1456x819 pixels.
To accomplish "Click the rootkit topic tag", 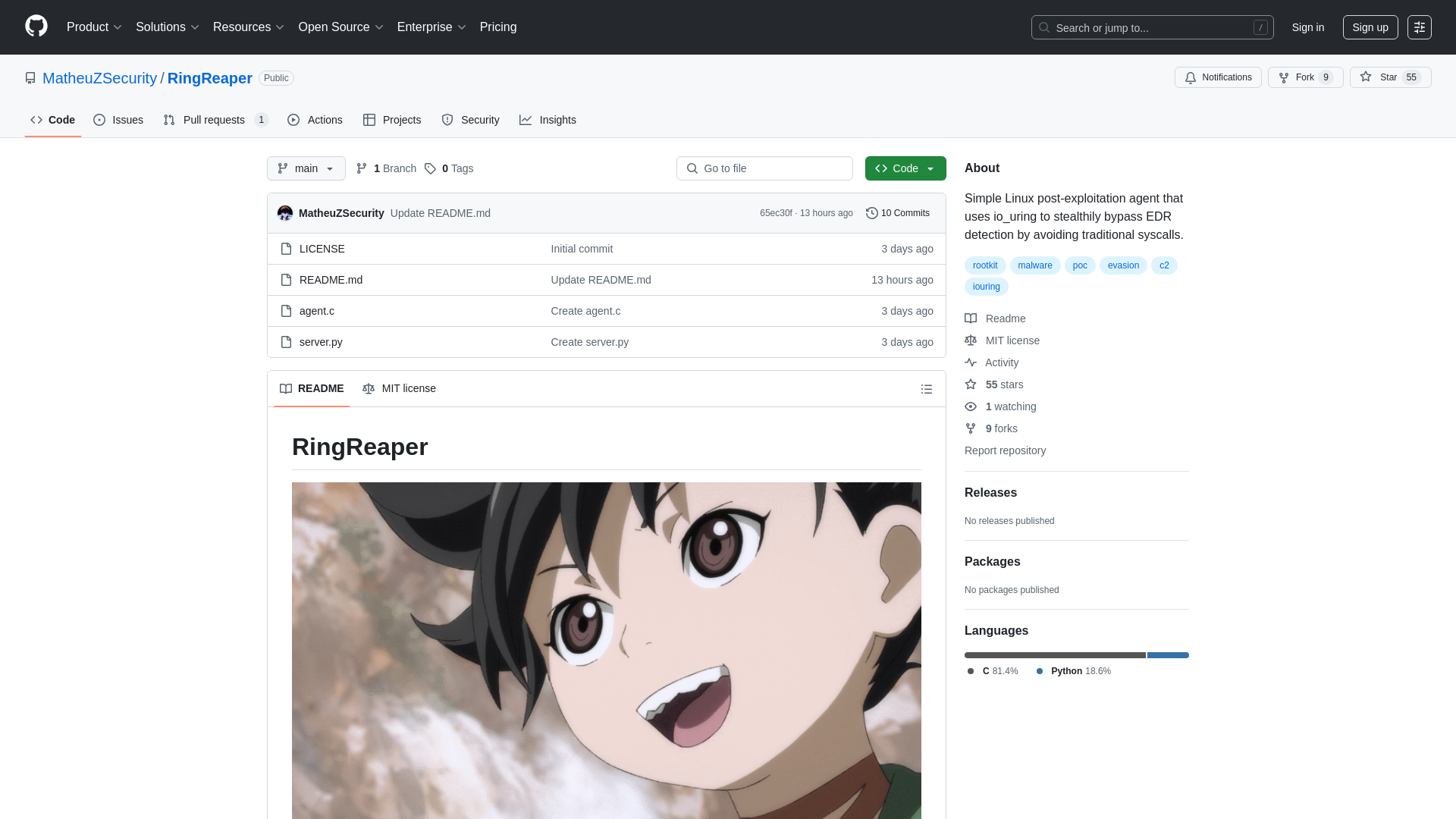I will 985,265.
